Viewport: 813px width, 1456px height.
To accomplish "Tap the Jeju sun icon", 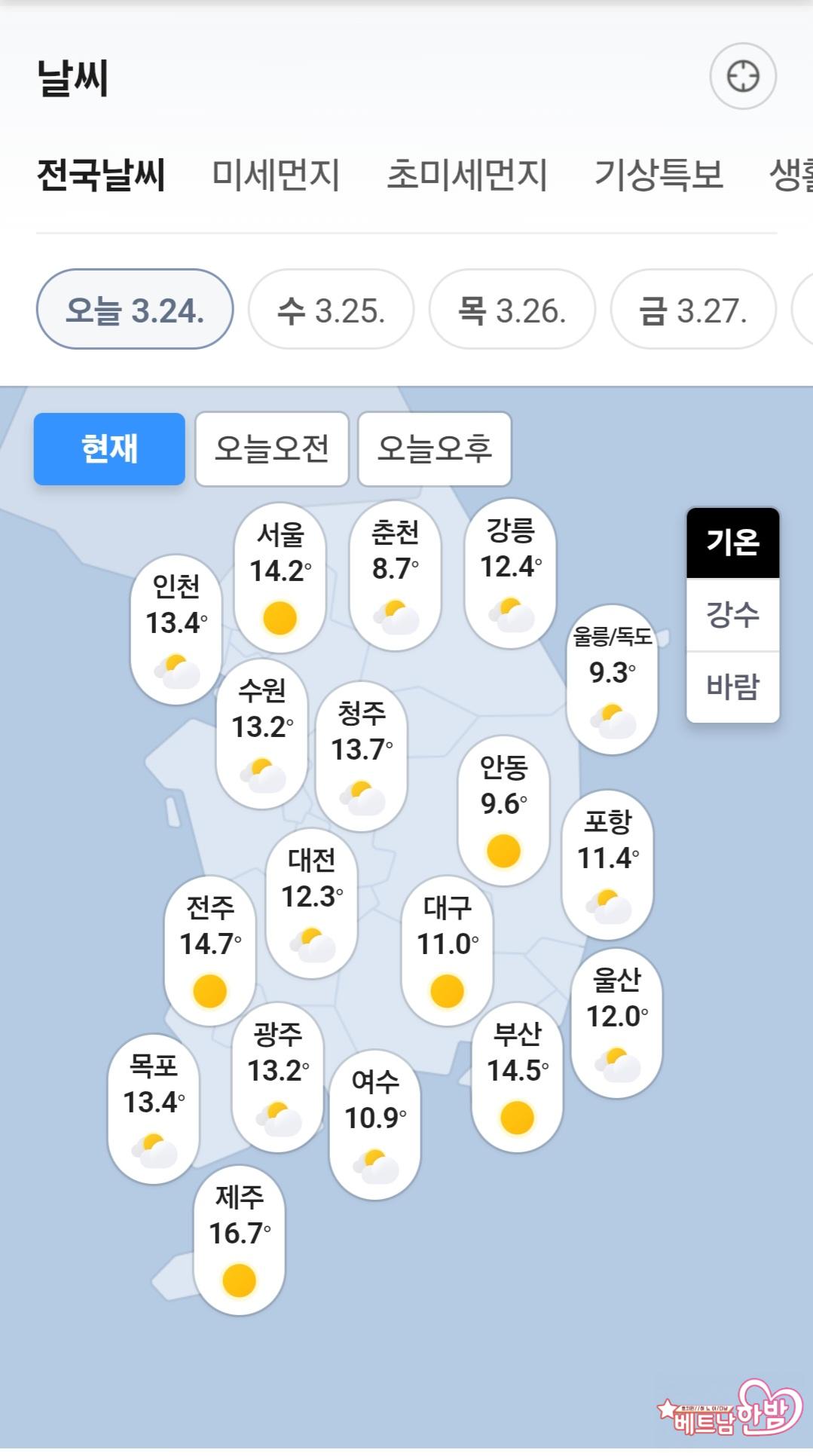I will (x=239, y=1280).
